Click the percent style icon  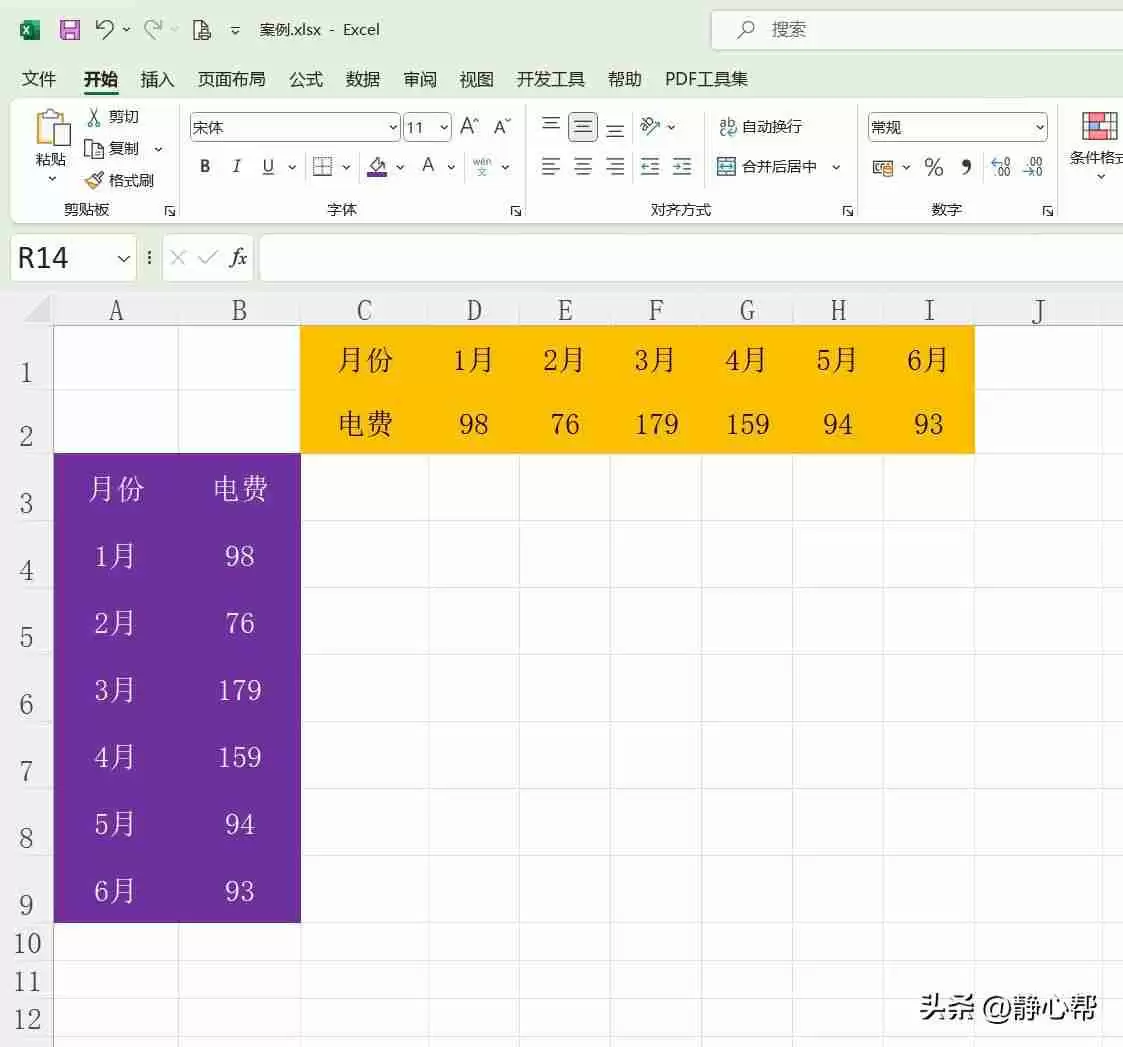(x=934, y=167)
